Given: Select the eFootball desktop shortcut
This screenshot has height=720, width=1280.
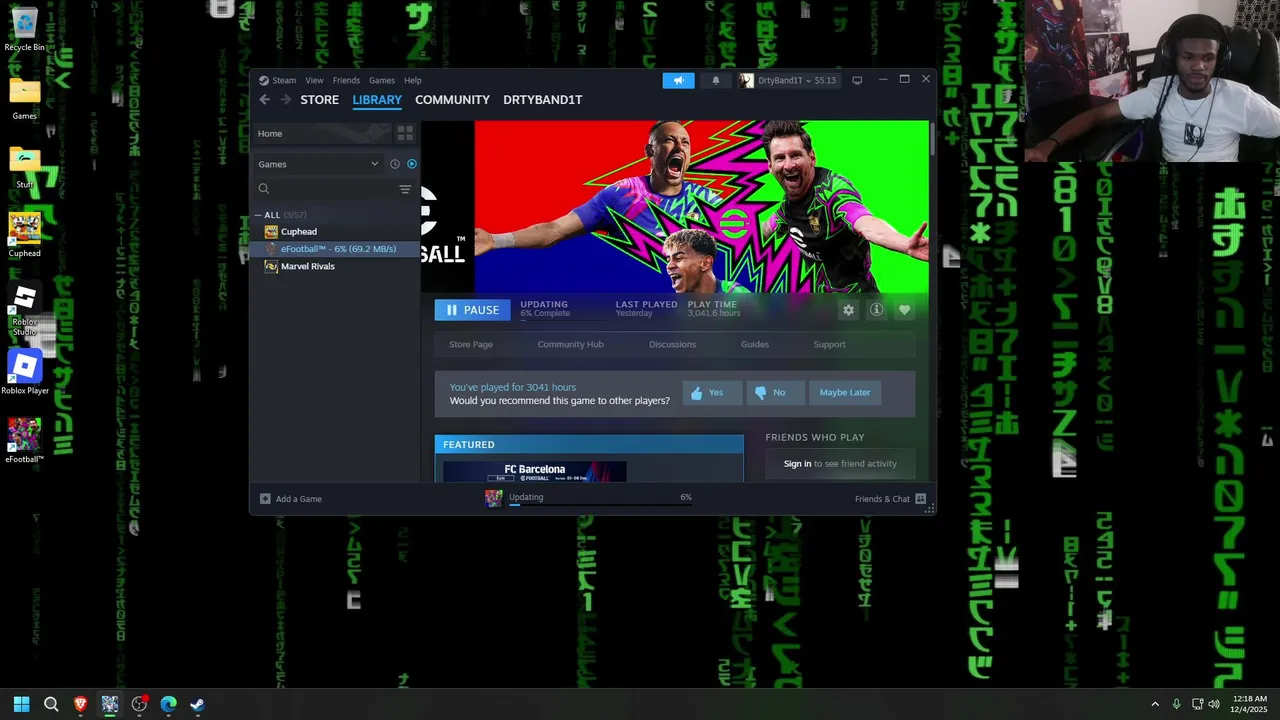Looking at the screenshot, I should (x=24, y=441).
